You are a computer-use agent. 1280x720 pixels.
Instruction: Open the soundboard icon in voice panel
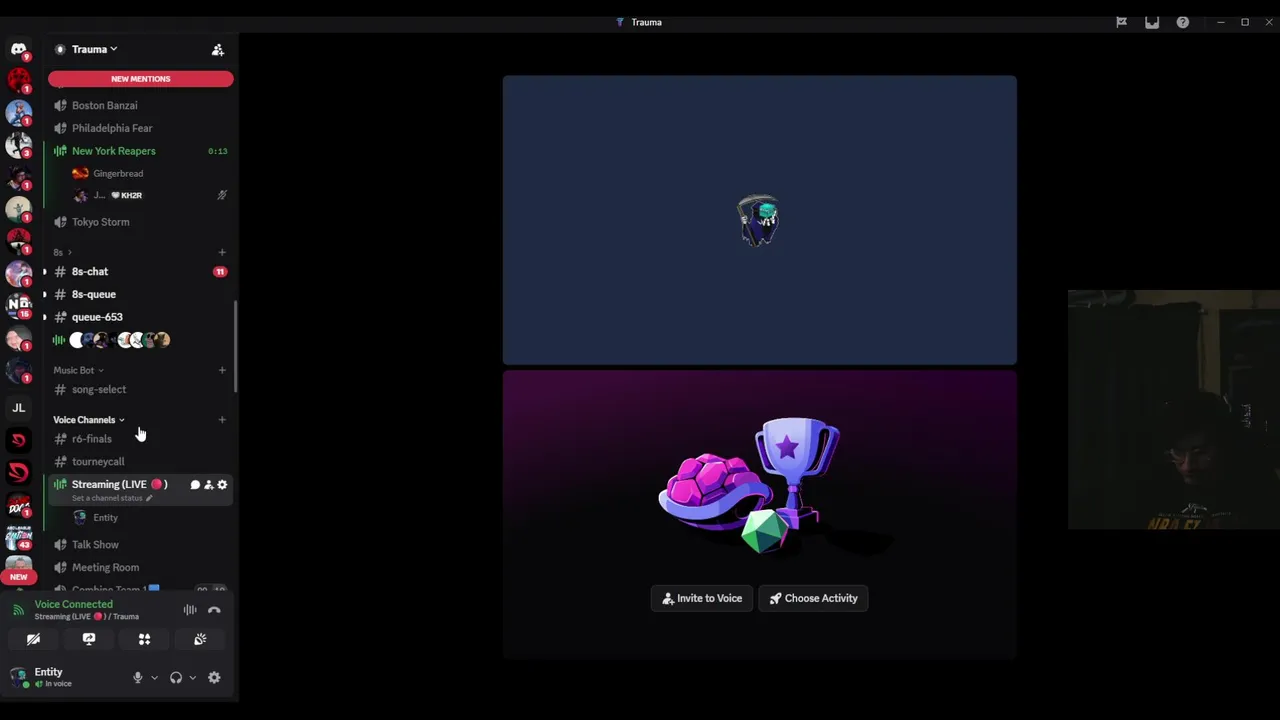(x=200, y=639)
